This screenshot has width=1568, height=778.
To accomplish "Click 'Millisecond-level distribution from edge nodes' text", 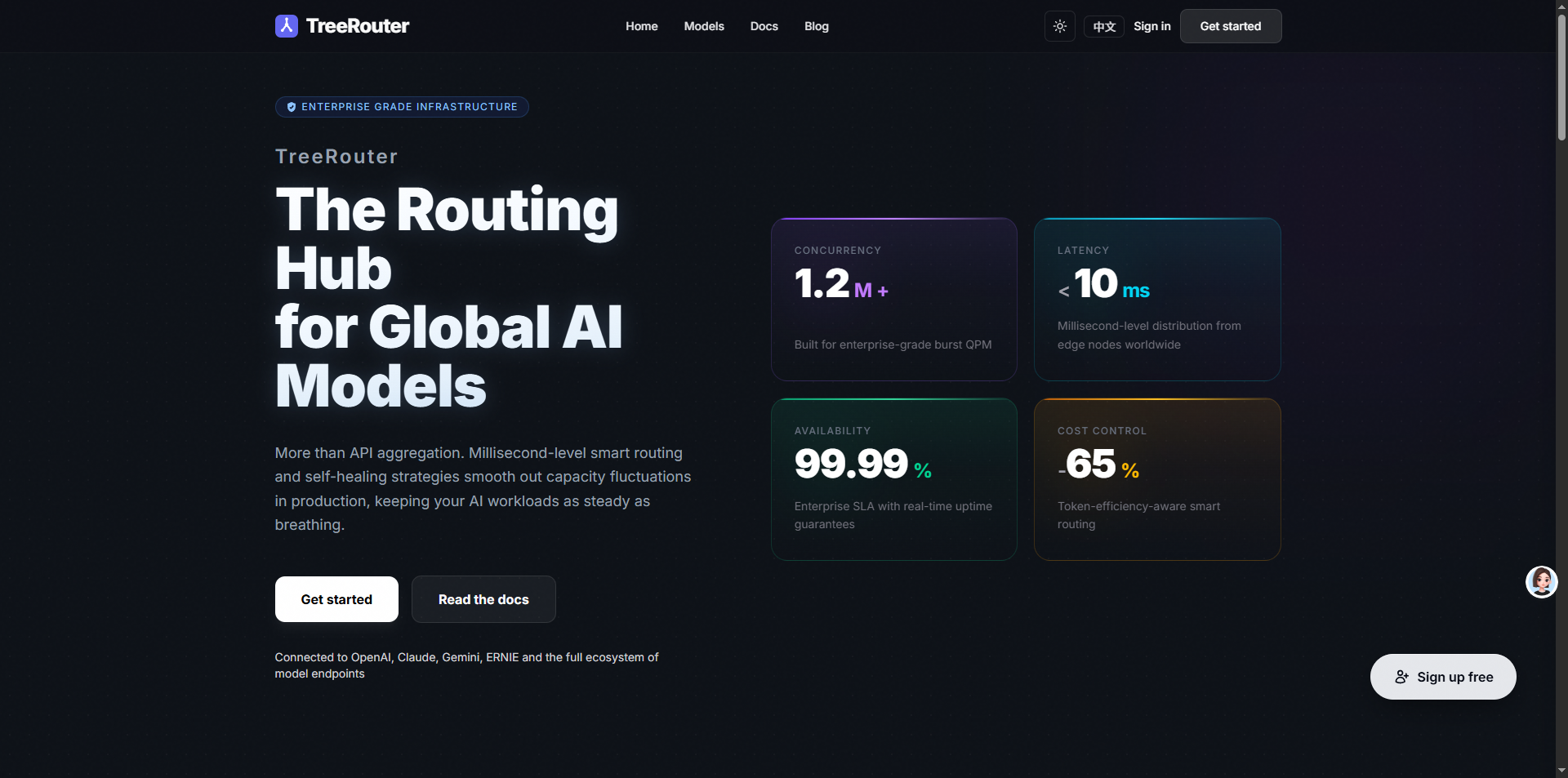I will [x=1149, y=335].
